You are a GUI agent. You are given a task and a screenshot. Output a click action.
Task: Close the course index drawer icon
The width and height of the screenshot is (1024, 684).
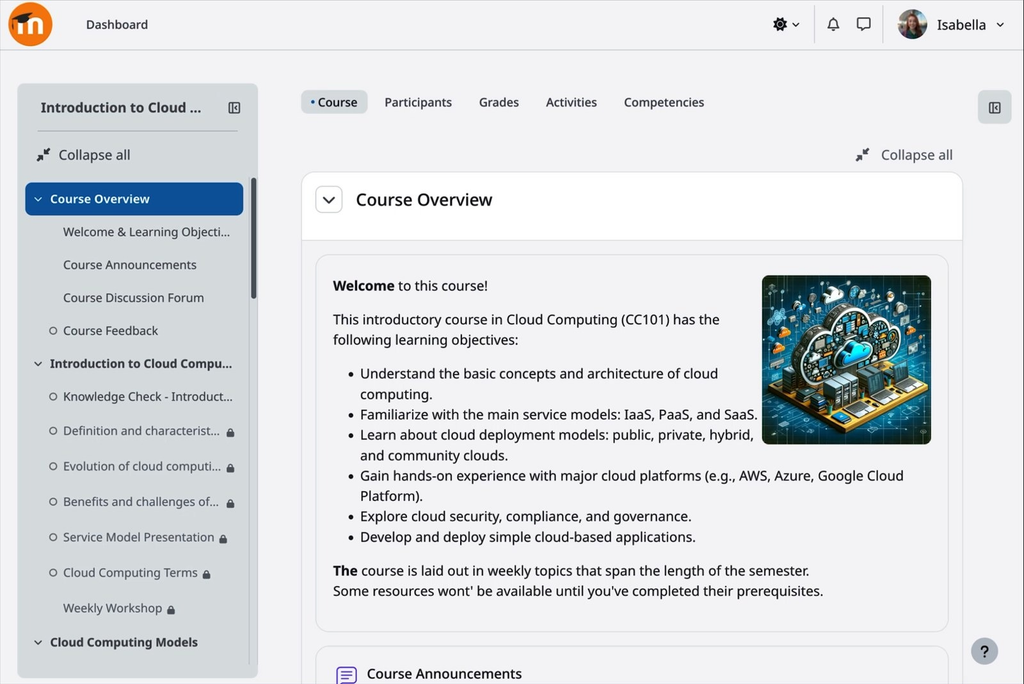[234, 108]
